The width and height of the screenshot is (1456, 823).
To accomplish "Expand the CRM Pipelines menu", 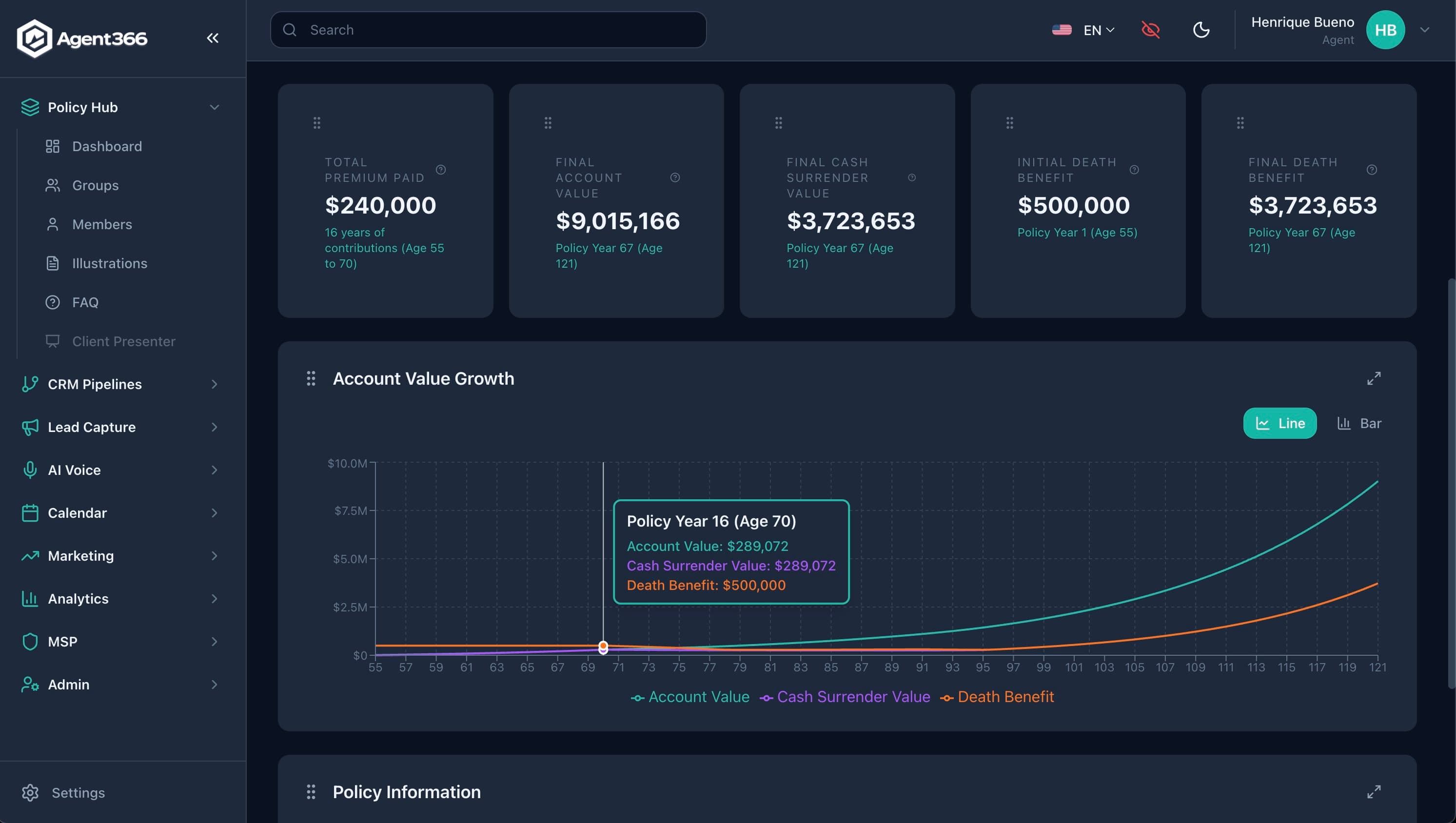I will 95,384.
